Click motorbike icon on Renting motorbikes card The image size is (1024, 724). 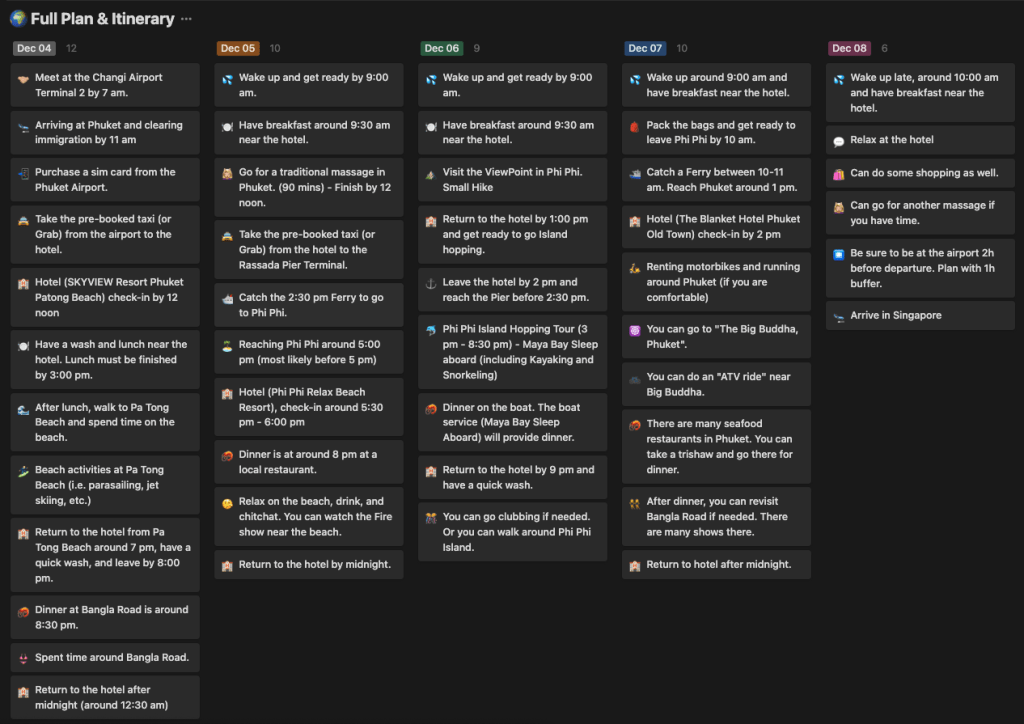click(x=635, y=268)
